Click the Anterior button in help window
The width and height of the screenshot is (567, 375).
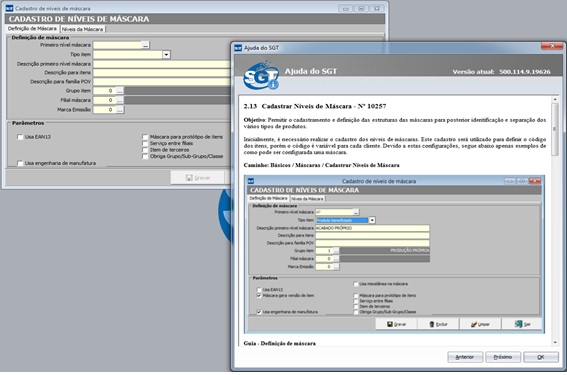pyautogui.click(x=465, y=357)
